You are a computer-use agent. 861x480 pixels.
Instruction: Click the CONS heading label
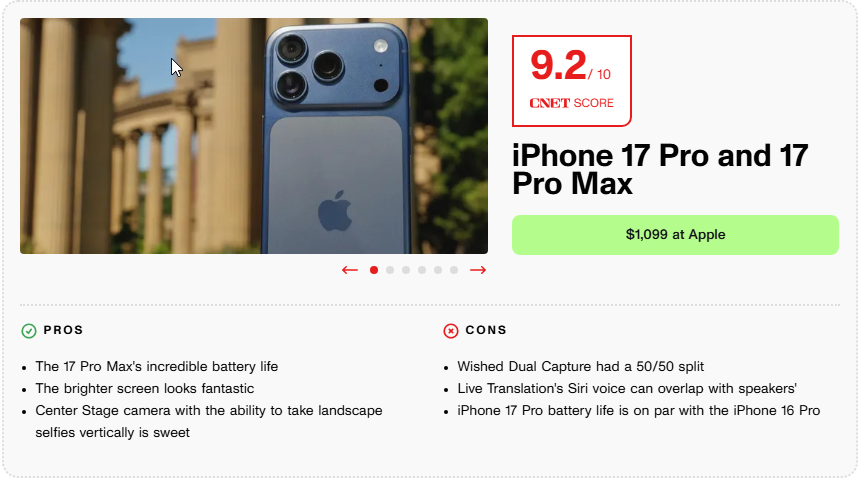pos(486,330)
